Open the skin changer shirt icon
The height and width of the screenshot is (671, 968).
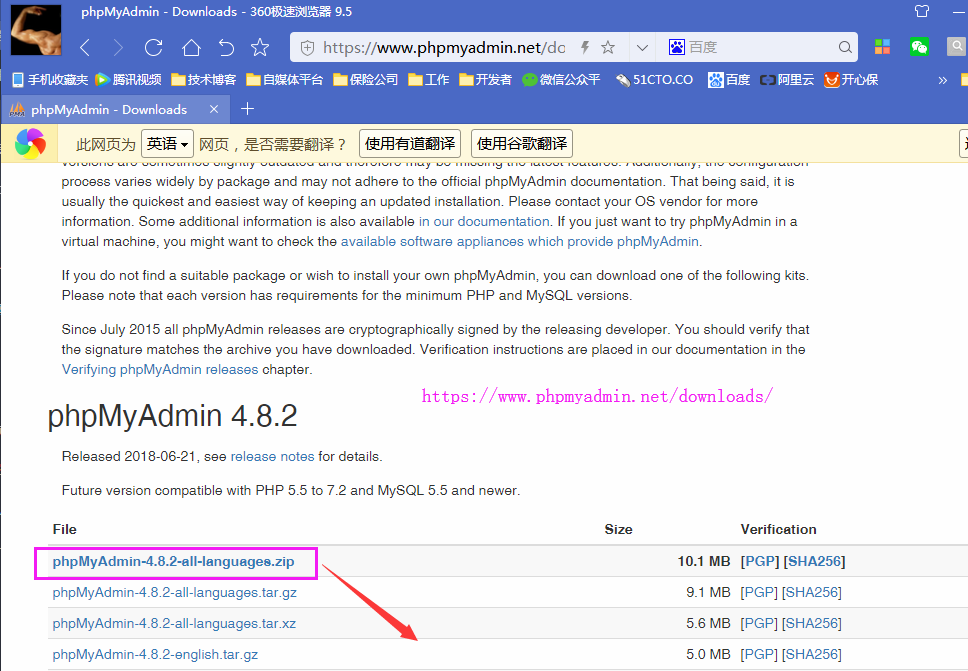click(x=922, y=11)
